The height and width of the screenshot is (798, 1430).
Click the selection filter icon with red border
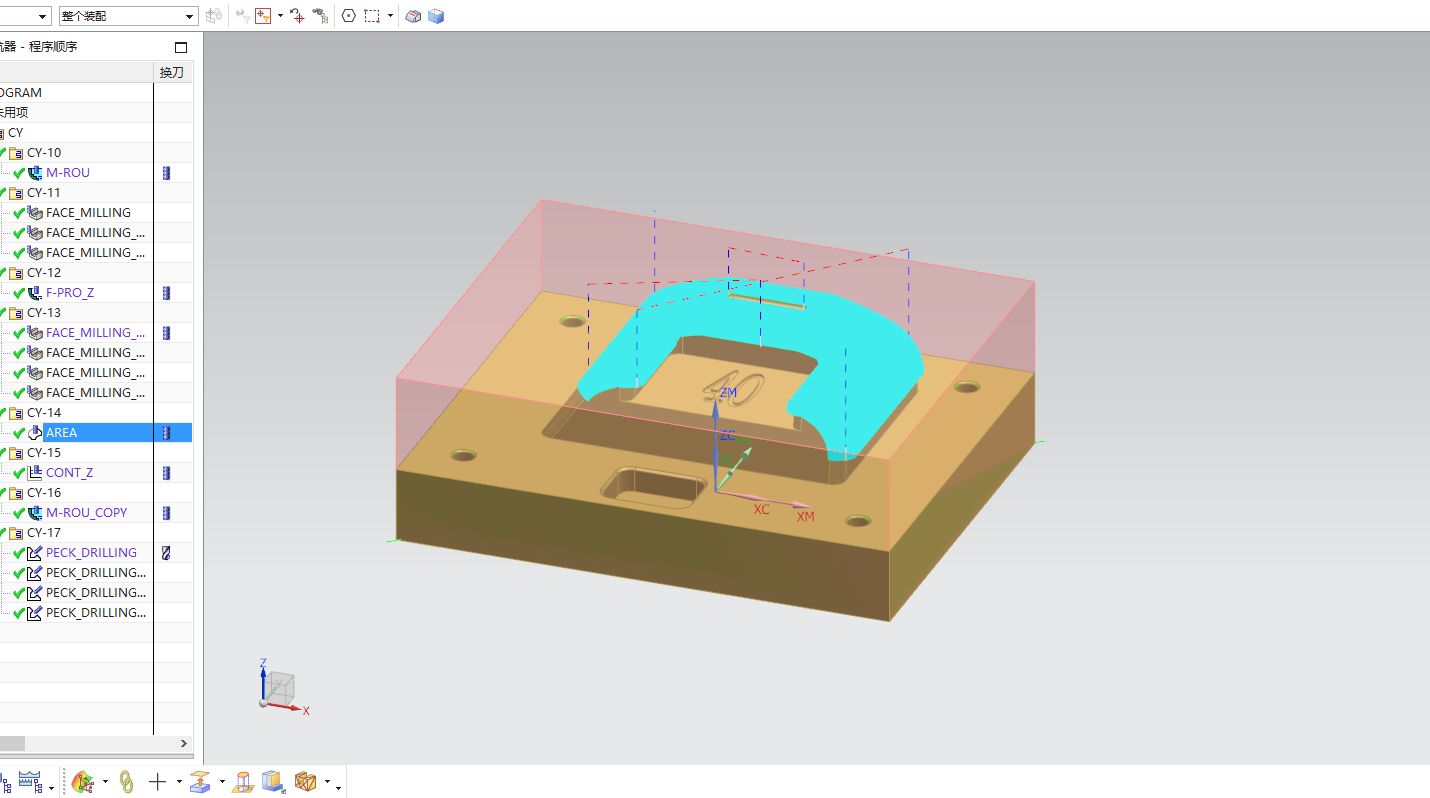264,16
